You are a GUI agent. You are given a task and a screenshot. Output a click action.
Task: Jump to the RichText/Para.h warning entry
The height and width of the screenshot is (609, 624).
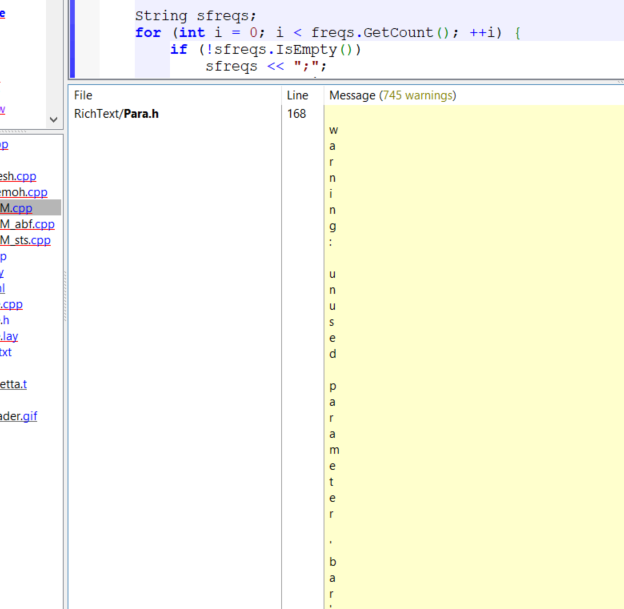[x=116, y=114]
